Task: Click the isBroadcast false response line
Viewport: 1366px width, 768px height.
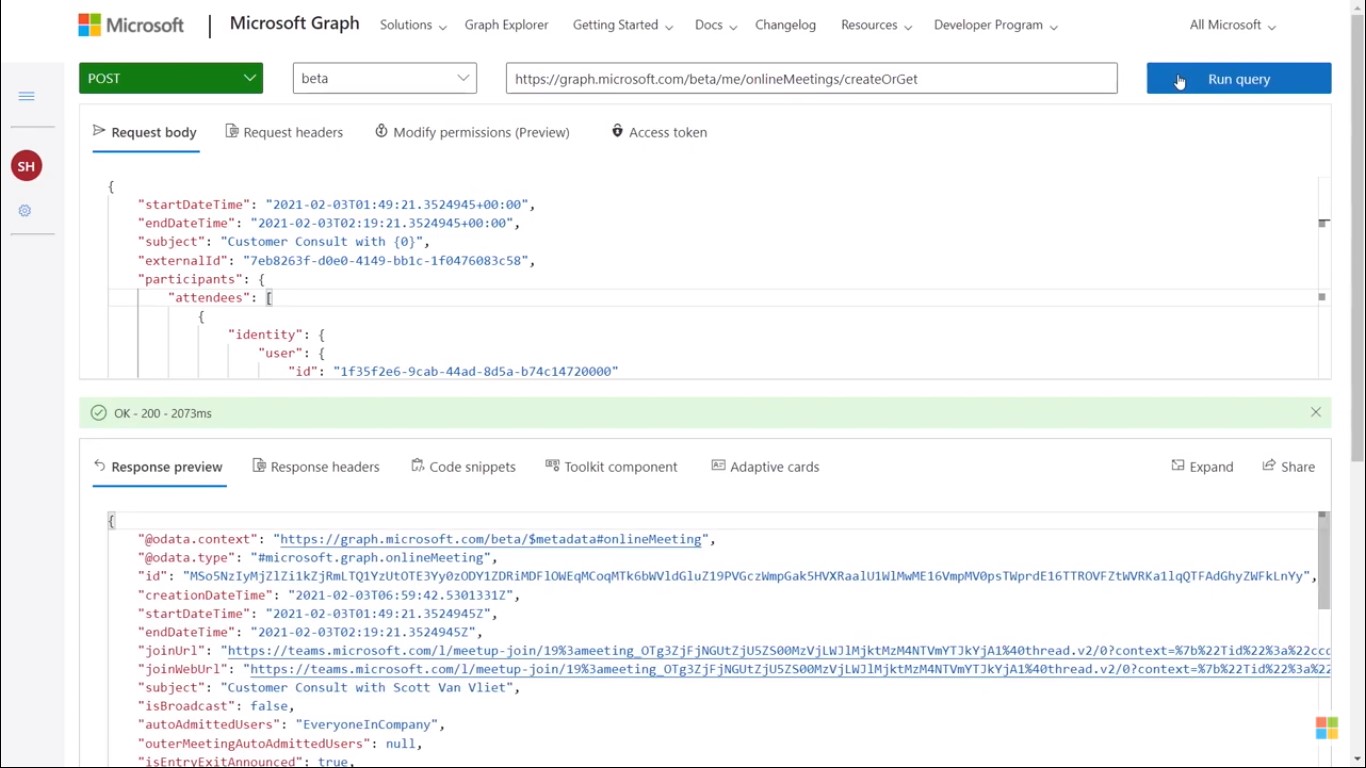Action: tap(216, 706)
